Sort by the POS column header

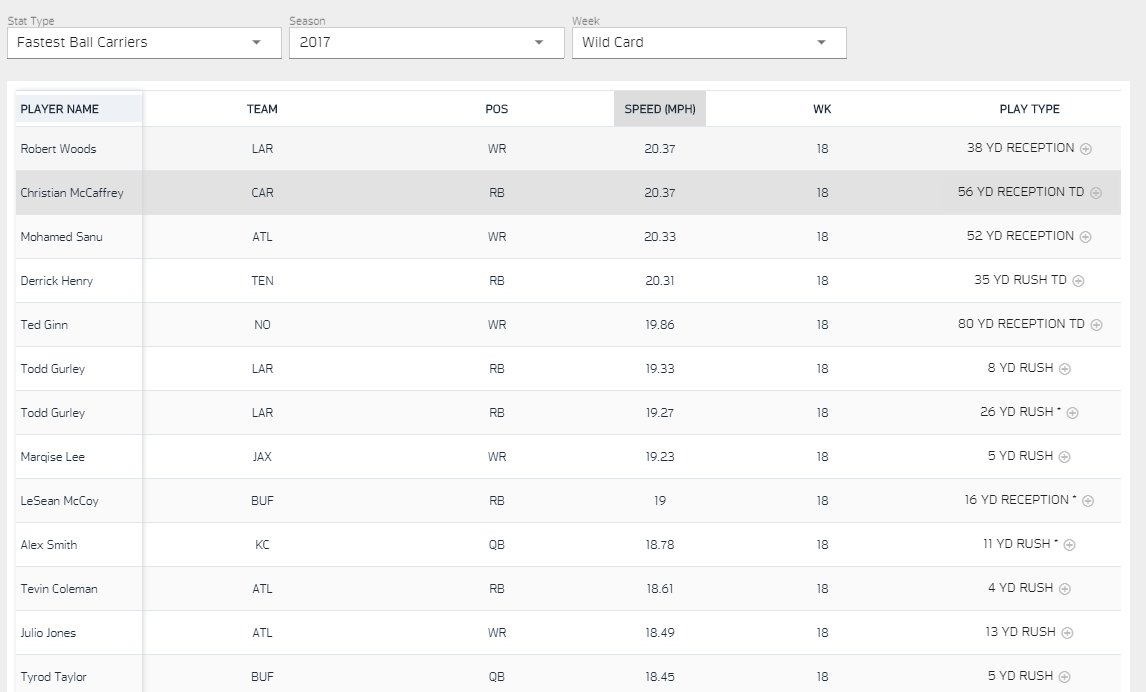[x=496, y=109]
